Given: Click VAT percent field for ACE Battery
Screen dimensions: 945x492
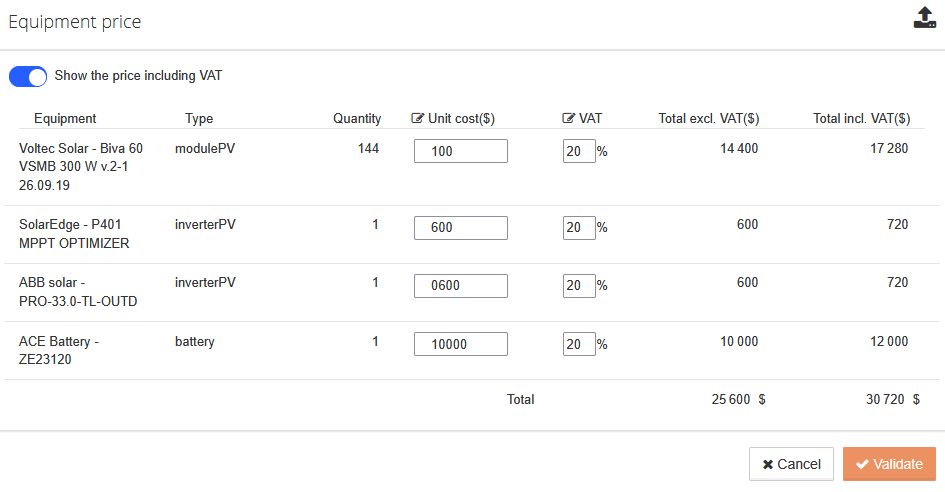Looking at the screenshot, I should 579,344.
